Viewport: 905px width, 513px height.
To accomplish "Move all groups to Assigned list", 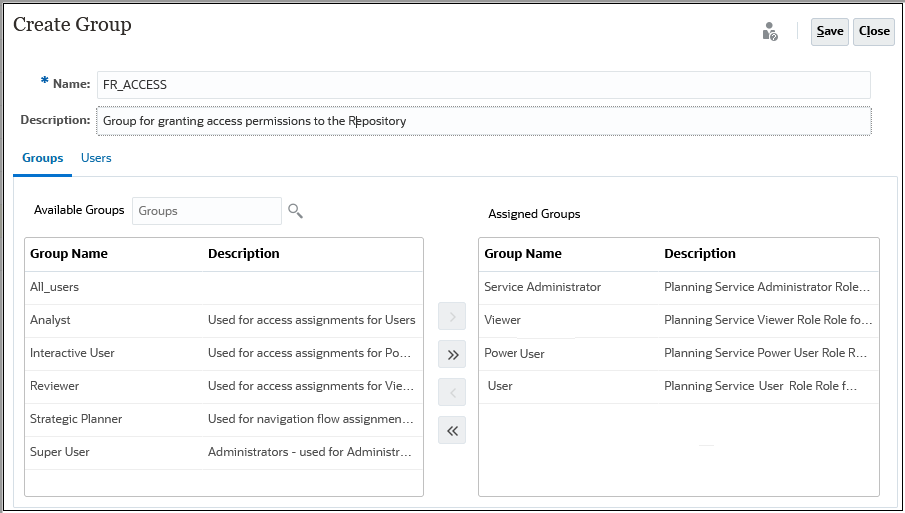I will point(452,354).
